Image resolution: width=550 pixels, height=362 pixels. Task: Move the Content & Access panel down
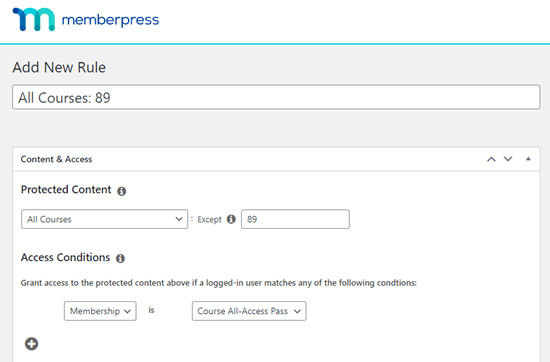(x=508, y=159)
